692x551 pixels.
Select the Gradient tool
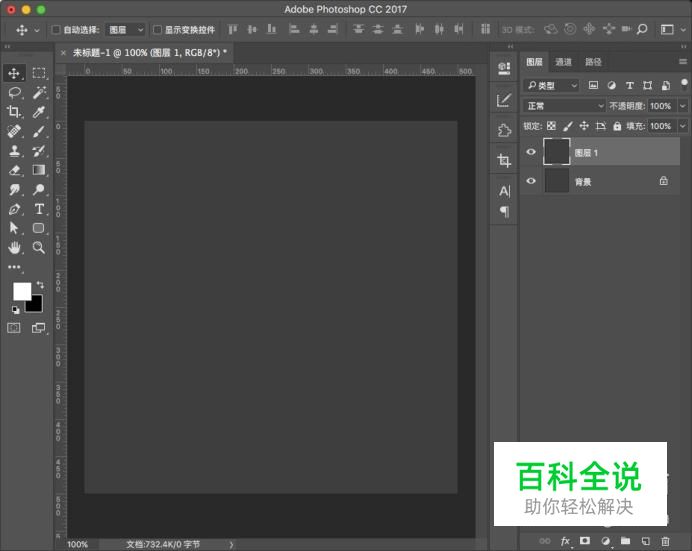[39, 170]
